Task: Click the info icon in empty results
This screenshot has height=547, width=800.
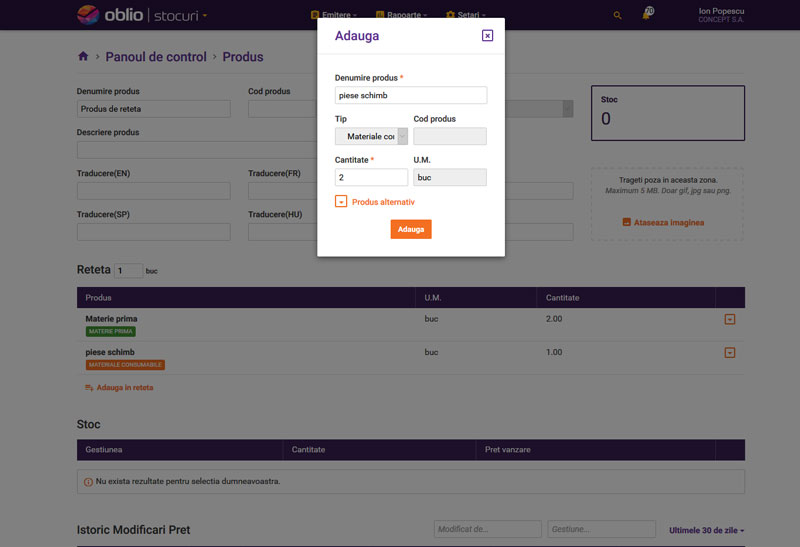Action: [88, 482]
